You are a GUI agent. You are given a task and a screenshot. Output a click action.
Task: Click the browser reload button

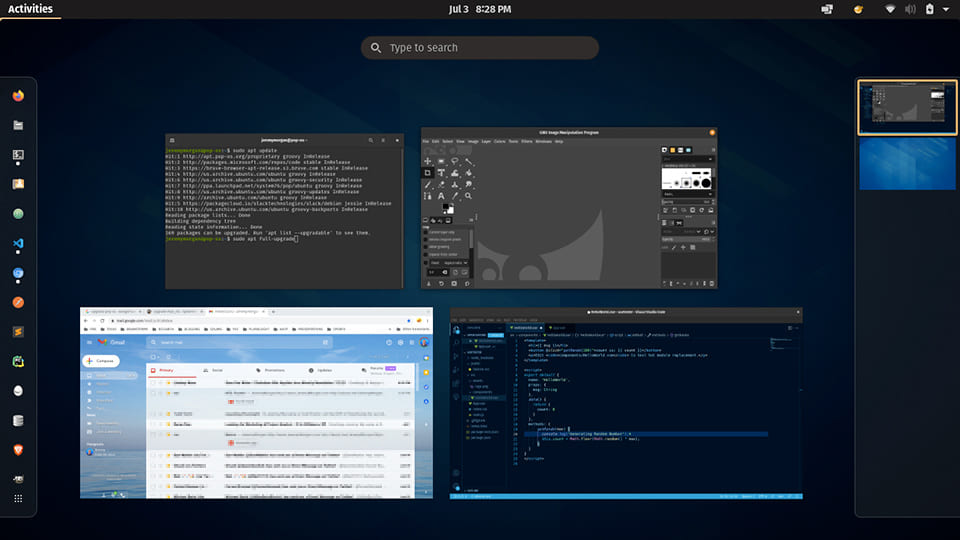coord(102,320)
